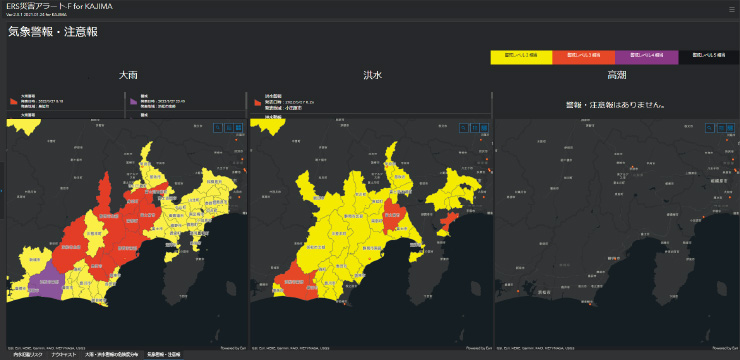
Task: Switch to the ナウキャスト tab
Action: click(64, 354)
